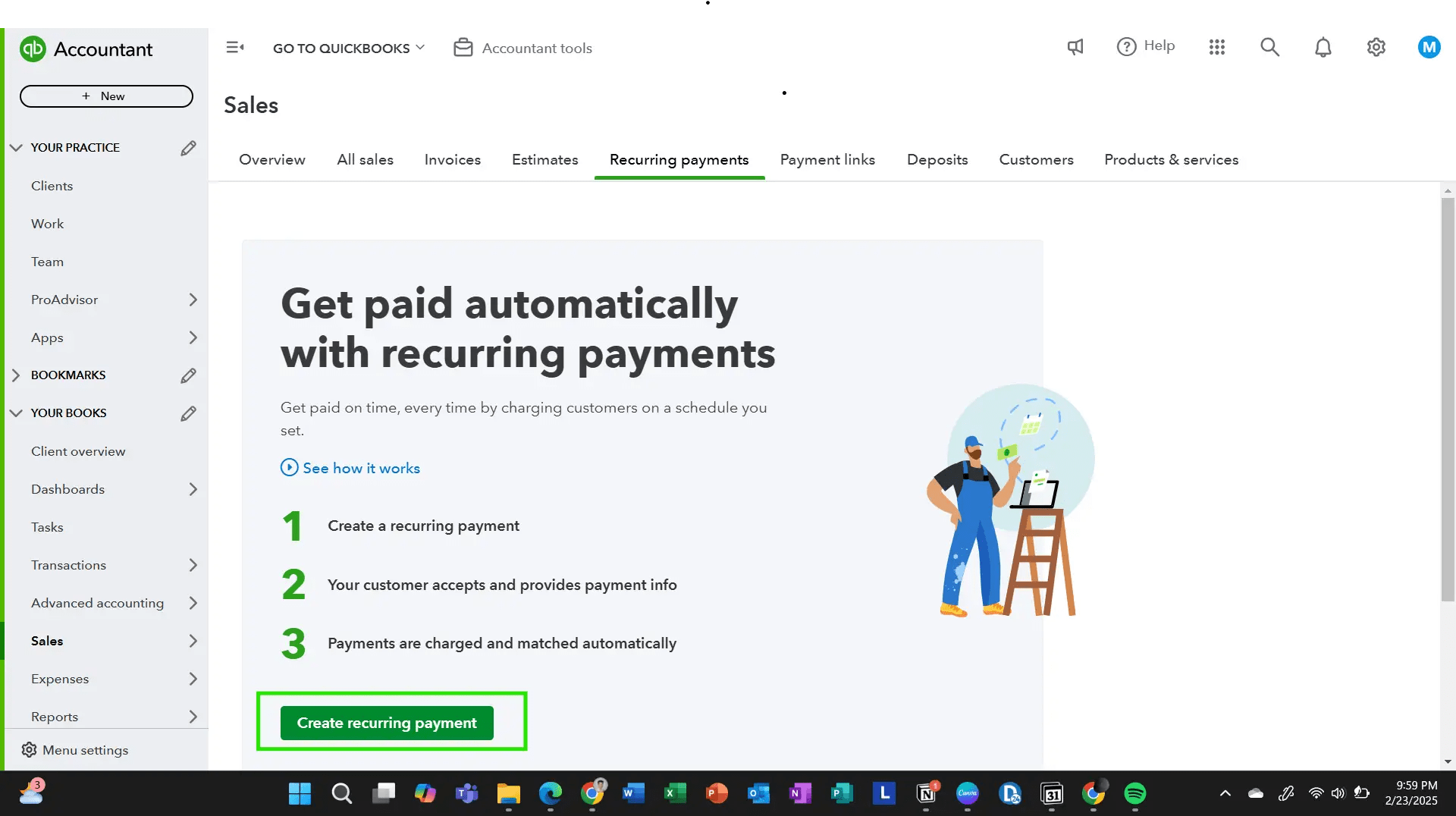Click the Create recurring payment button

coord(387,723)
